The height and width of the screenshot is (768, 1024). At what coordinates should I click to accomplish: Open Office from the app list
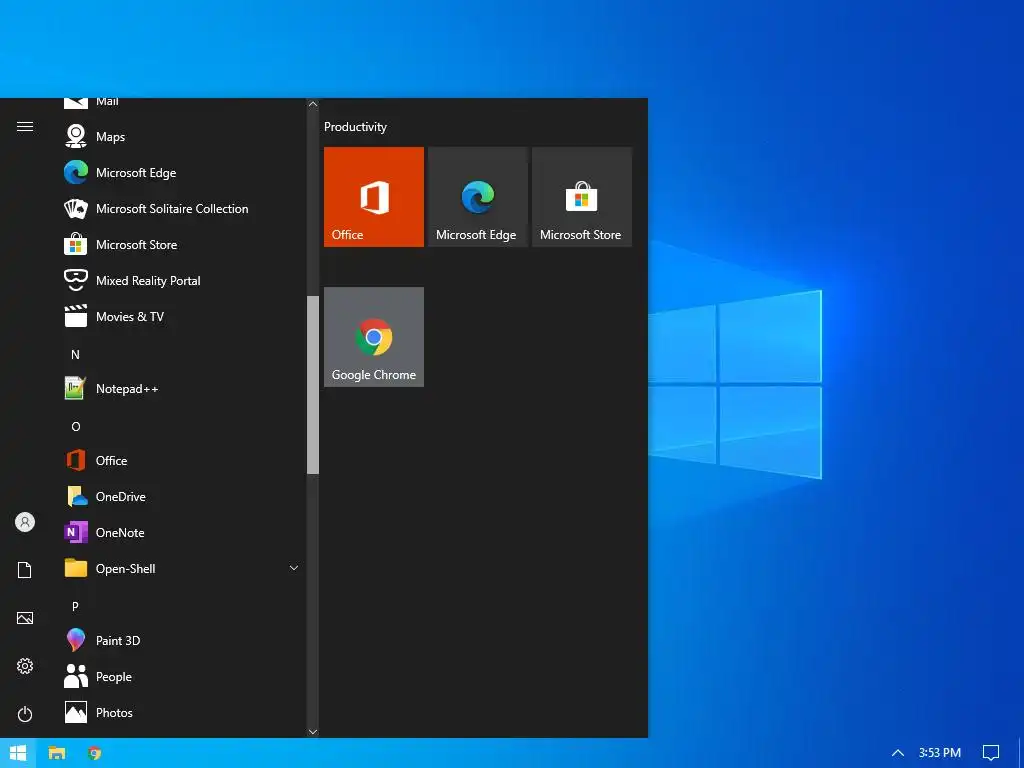tap(183, 460)
